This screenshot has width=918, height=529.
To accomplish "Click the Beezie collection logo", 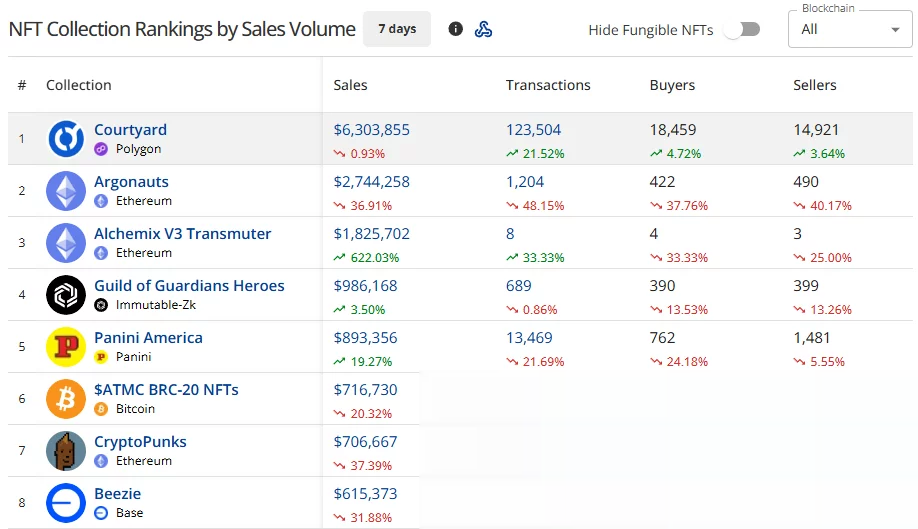I will coord(66,503).
